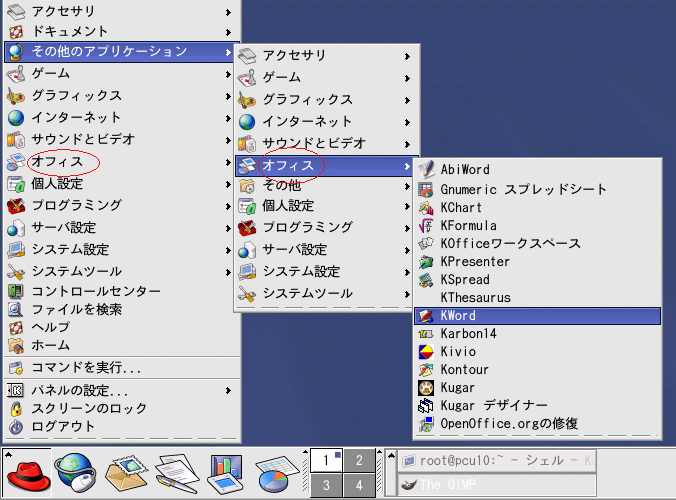Screen dimensions: 676x500
Task: Open highlighted オフィス in その他のアプリケーション submenu
Action: tap(326, 166)
